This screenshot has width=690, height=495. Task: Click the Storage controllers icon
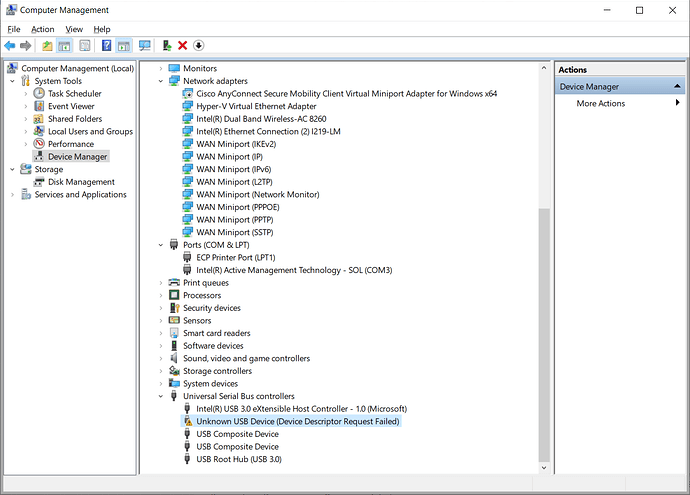(174, 371)
